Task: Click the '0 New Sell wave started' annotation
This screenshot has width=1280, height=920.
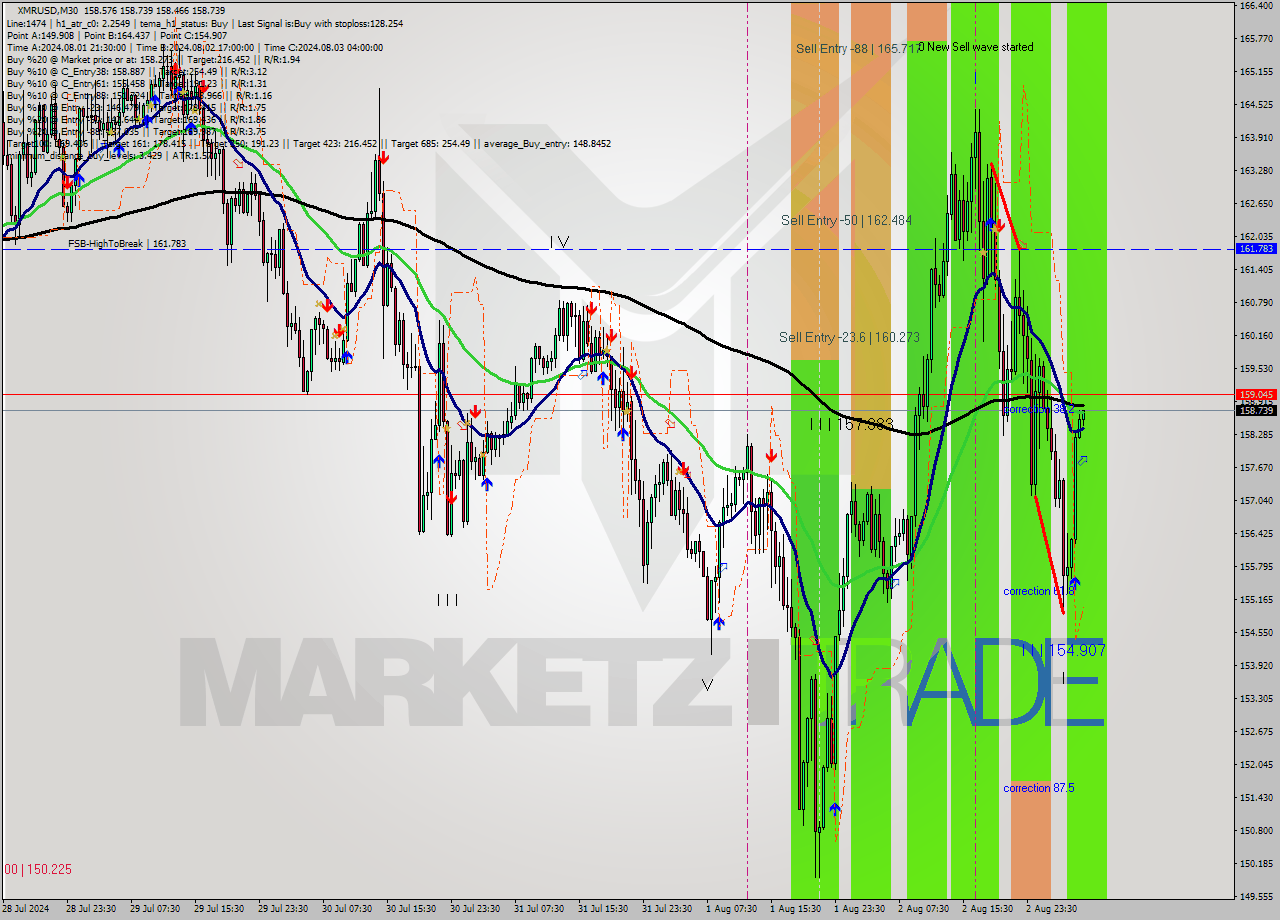Action: pyautogui.click(x=976, y=47)
